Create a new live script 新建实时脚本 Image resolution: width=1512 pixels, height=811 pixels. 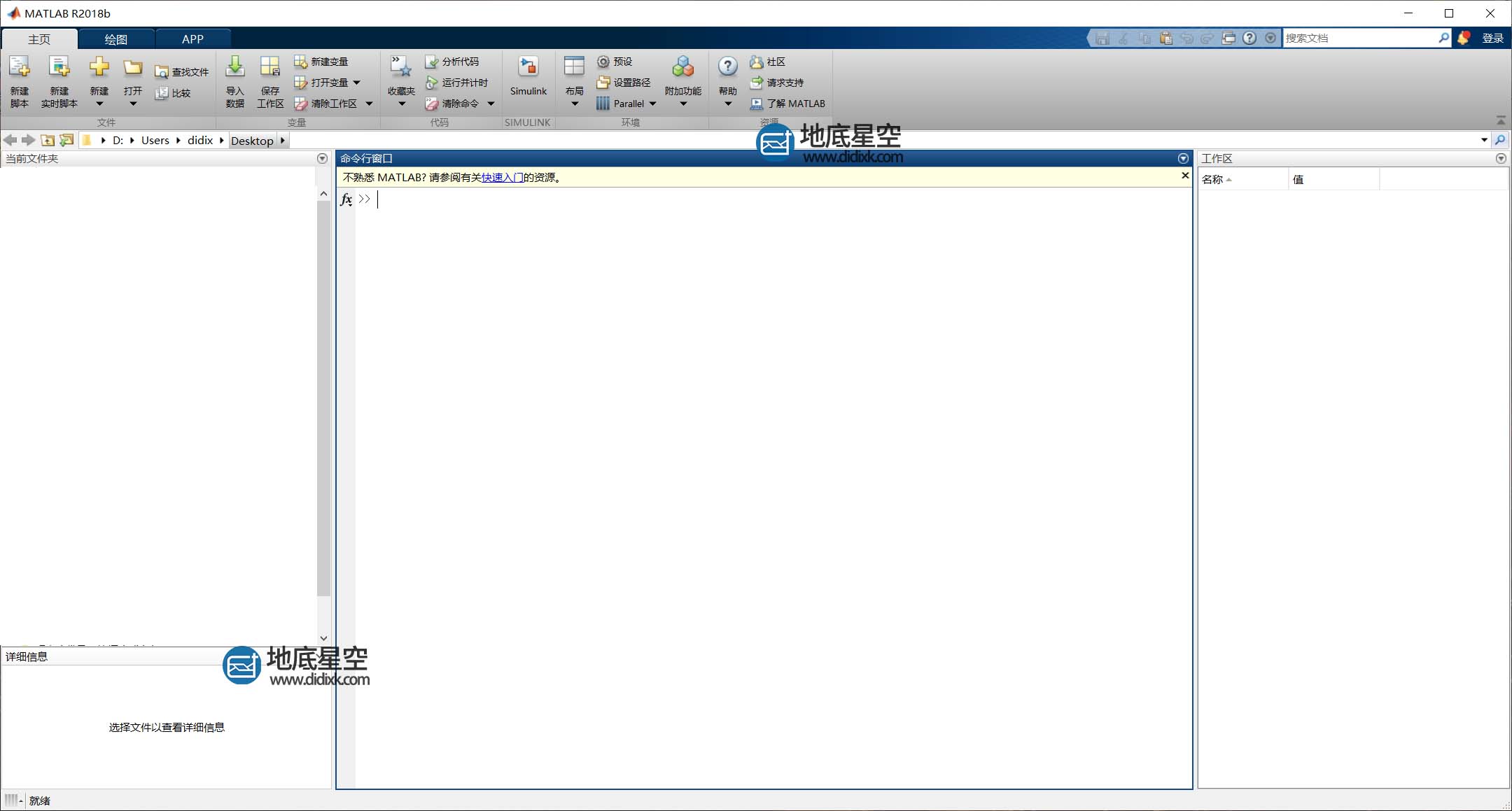point(59,82)
